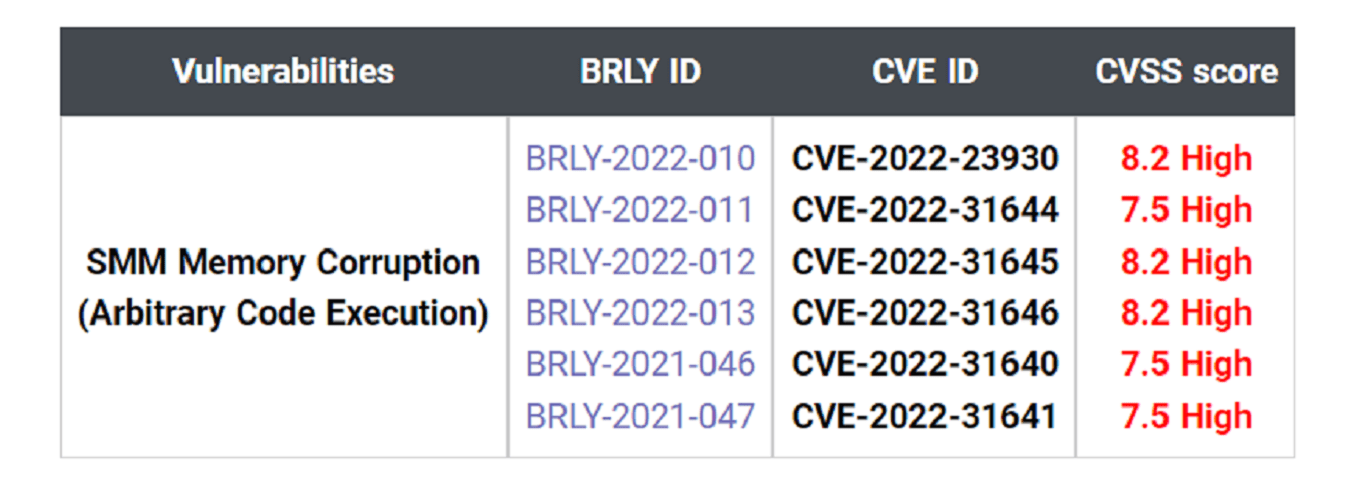Click the BRLY ID column header

tap(640, 72)
